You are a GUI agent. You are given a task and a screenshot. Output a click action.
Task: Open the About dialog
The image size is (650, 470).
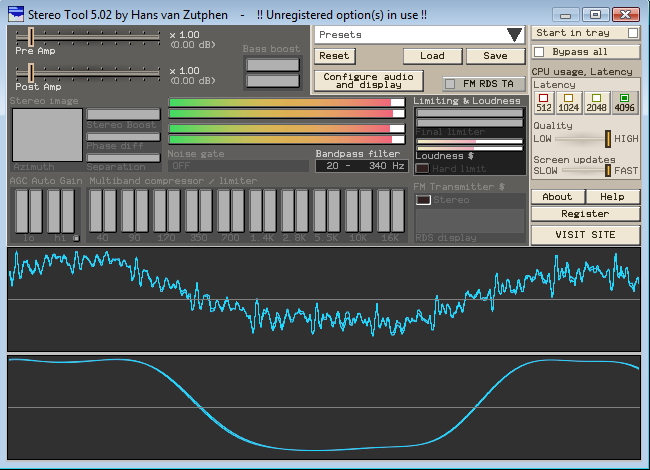point(558,197)
